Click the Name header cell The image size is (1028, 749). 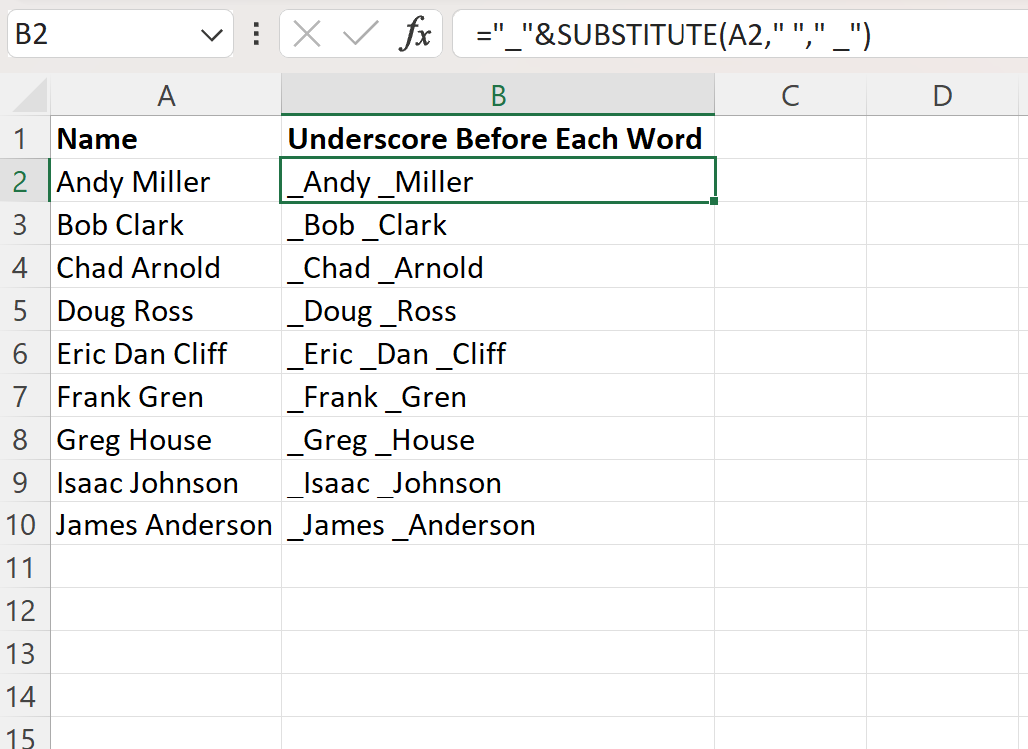point(166,138)
